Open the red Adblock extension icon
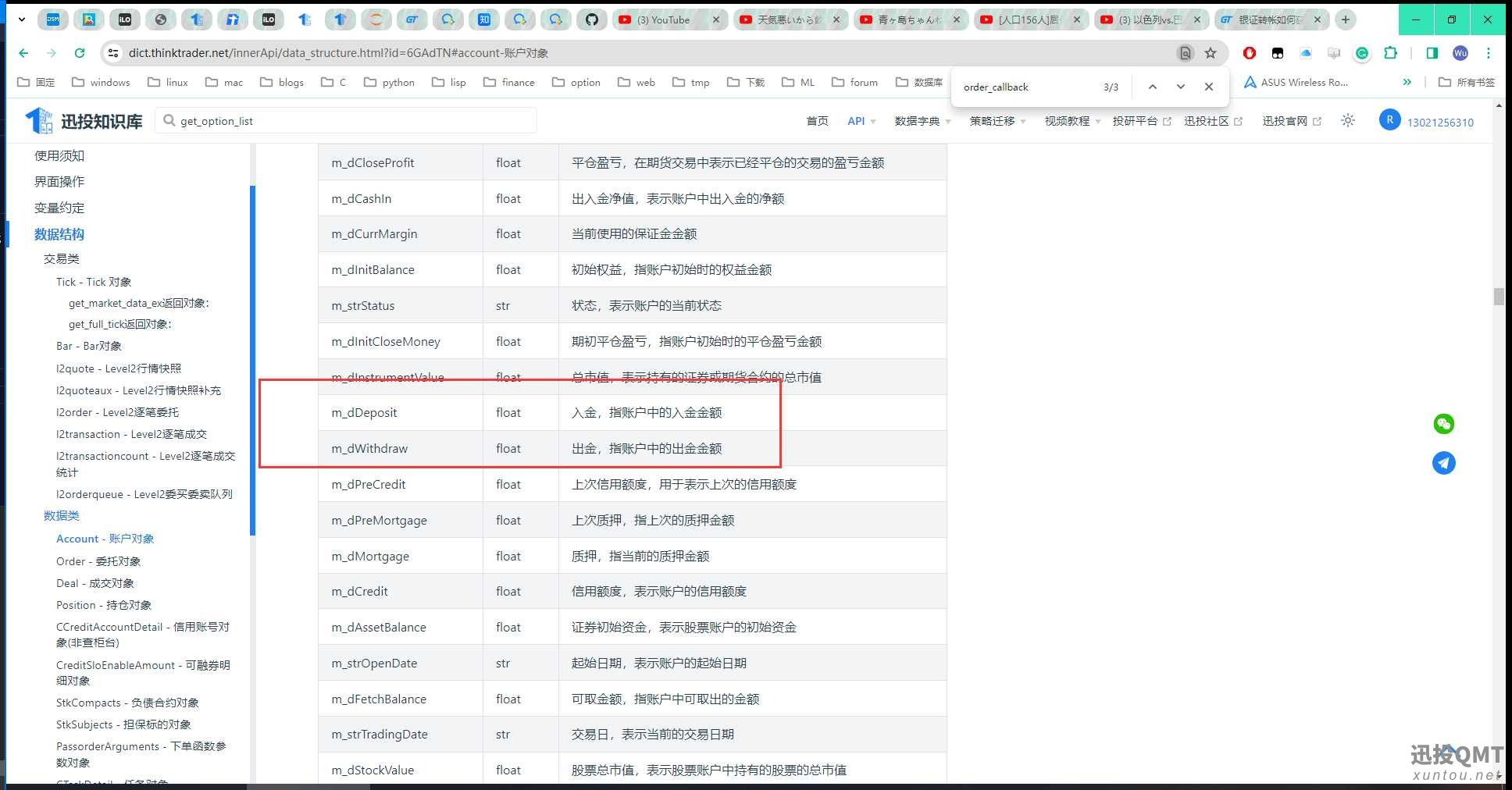Image resolution: width=1512 pixels, height=790 pixels. point(1250,53)
